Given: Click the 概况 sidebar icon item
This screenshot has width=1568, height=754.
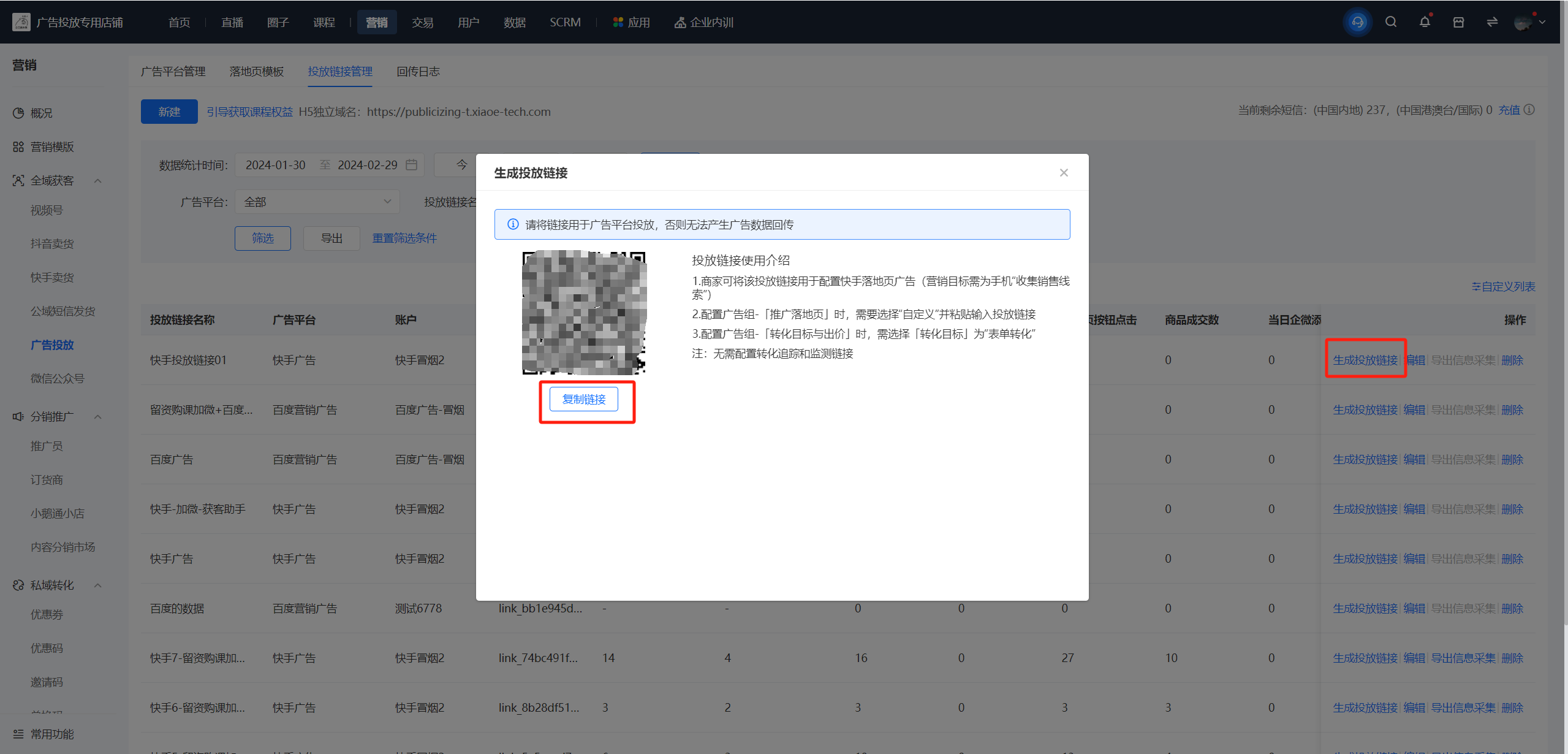Looking at the screenshot, I should [x=34, y=113].
